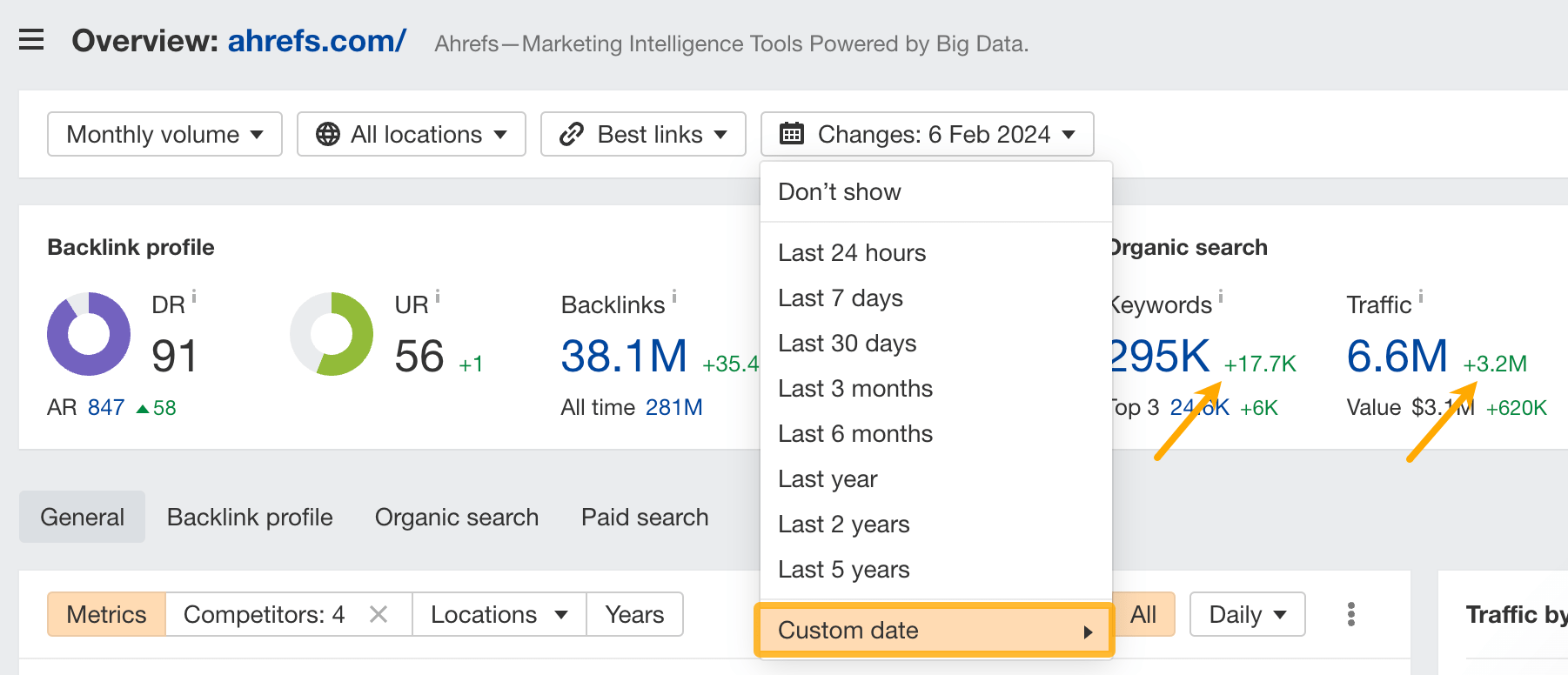
Task: Open the Daily interval dropdown
Action: tap(1247, 615)
